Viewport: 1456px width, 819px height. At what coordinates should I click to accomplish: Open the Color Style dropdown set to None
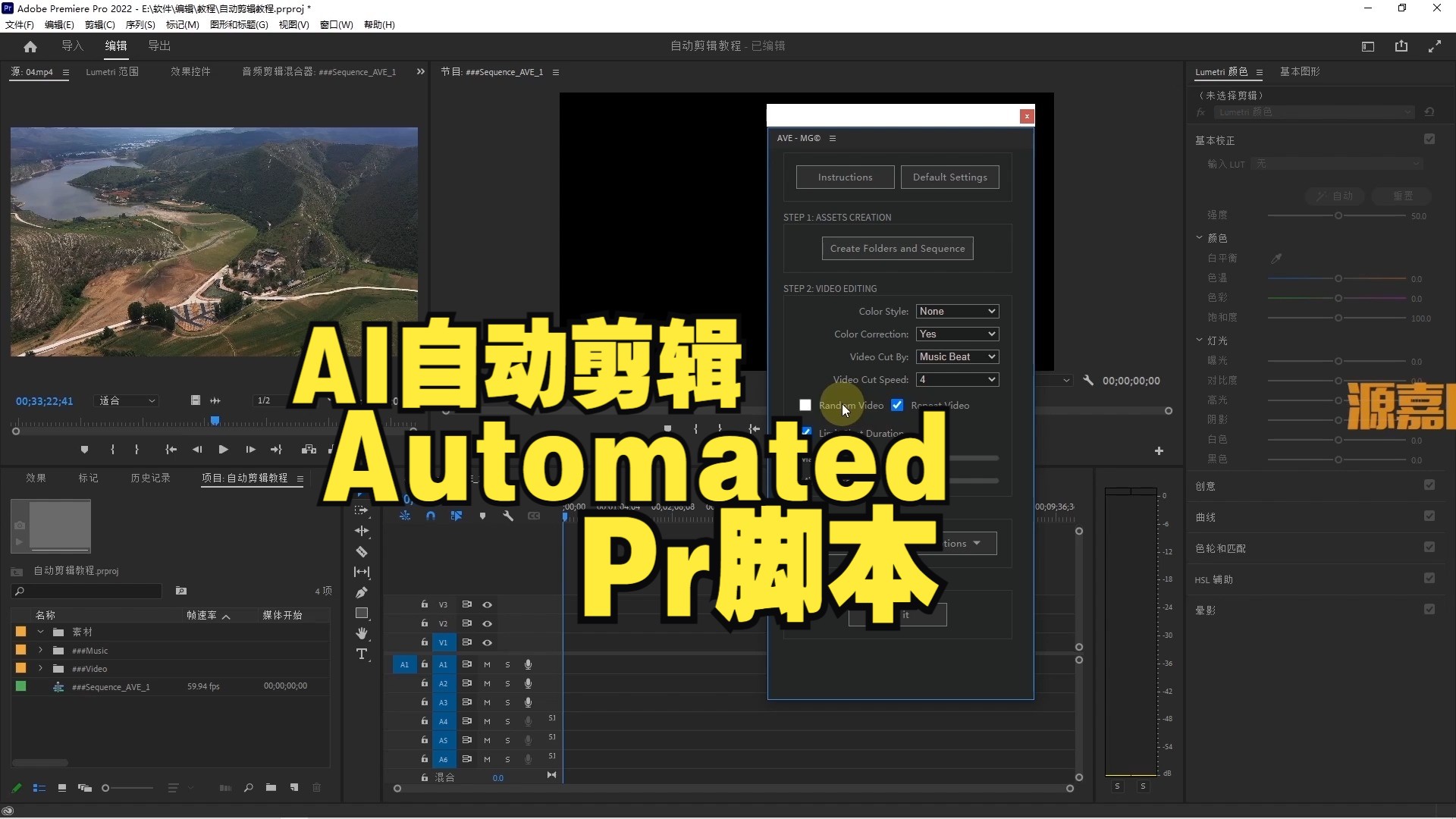click(x=957, y=311)
